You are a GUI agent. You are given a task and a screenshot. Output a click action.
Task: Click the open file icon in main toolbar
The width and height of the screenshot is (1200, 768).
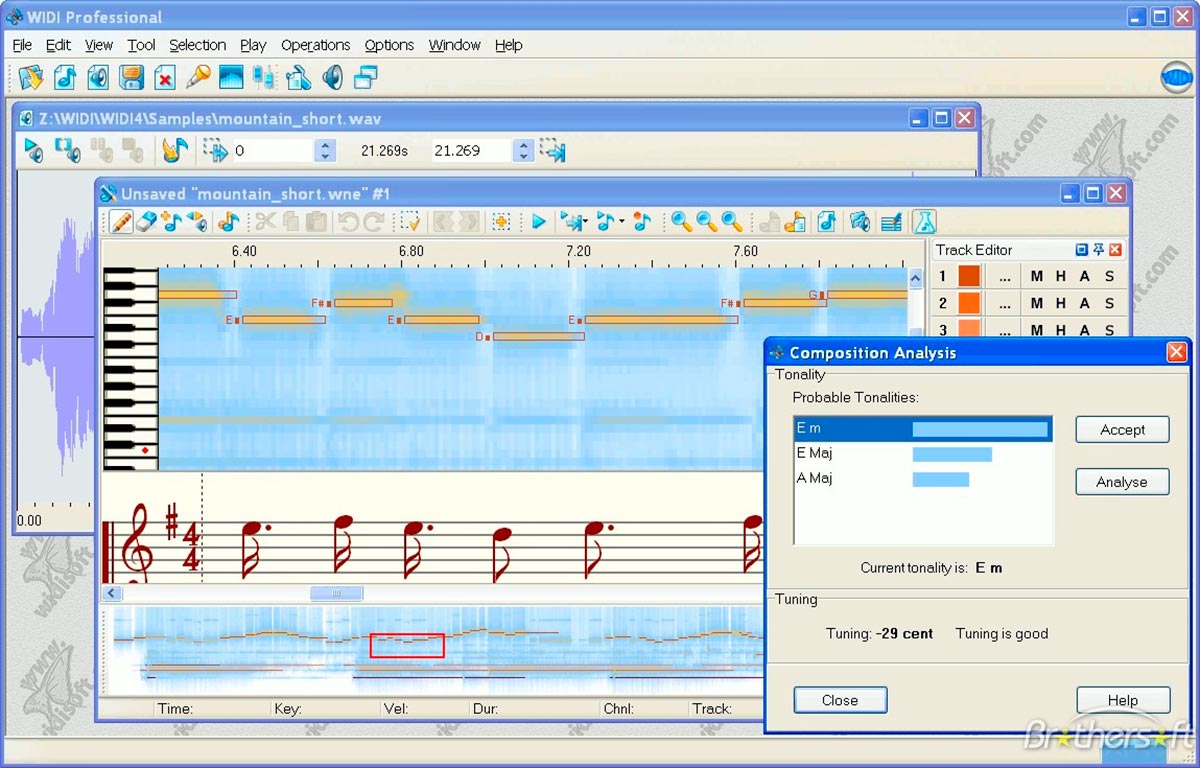31,76
